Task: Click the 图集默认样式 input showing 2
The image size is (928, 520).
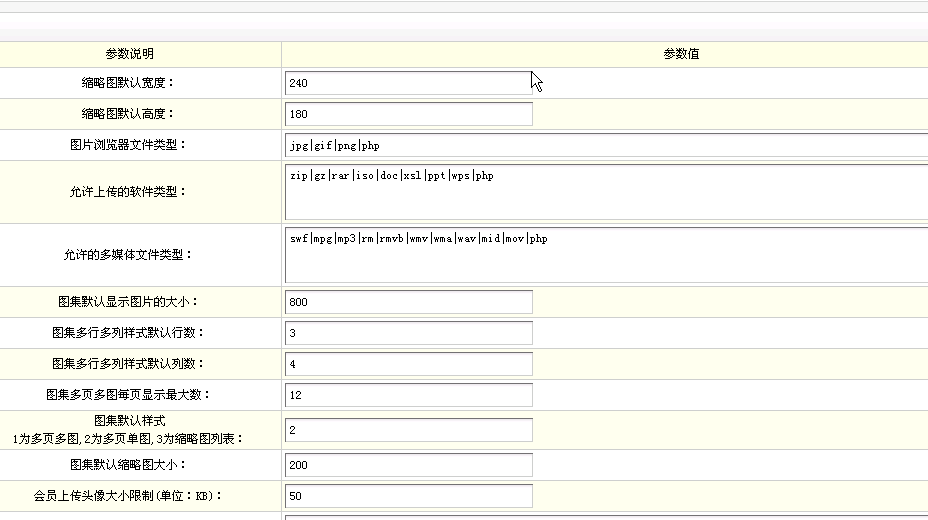Action: pyautogui.click(x=408, y=430)
